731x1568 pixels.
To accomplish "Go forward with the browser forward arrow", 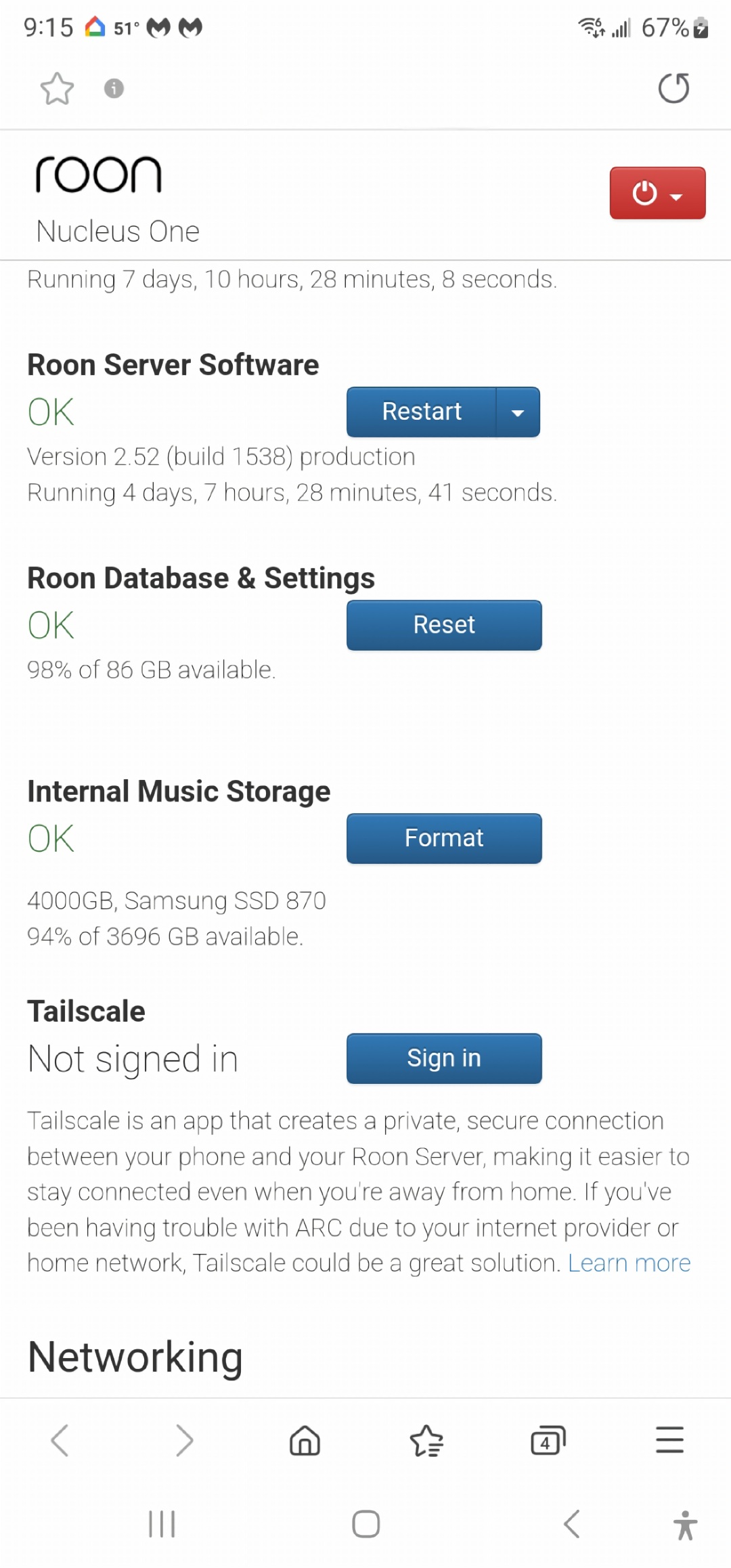I will [x=183, y=1440].
